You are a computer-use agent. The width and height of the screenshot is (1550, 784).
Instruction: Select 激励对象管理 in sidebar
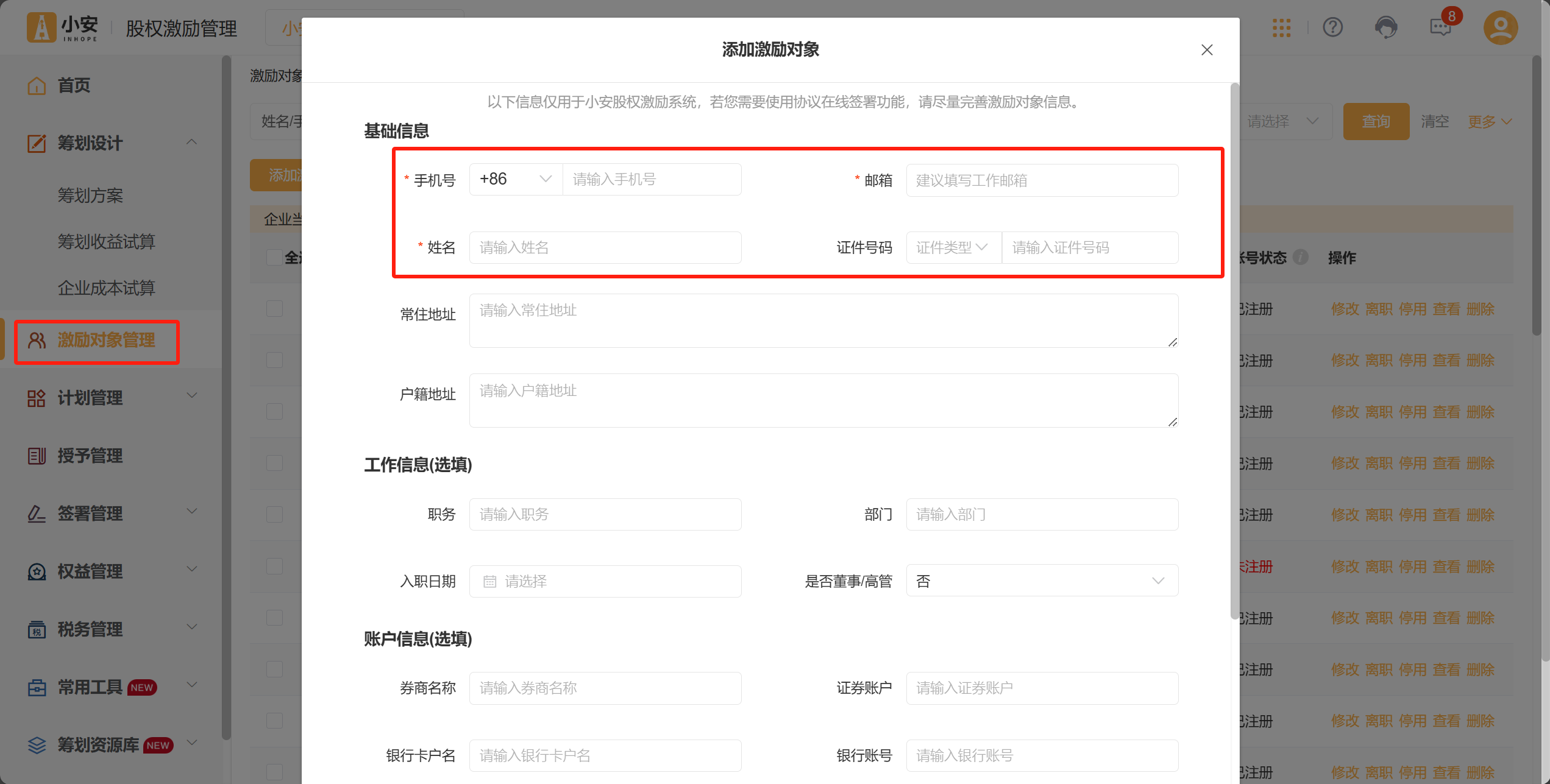pos(107,340)
